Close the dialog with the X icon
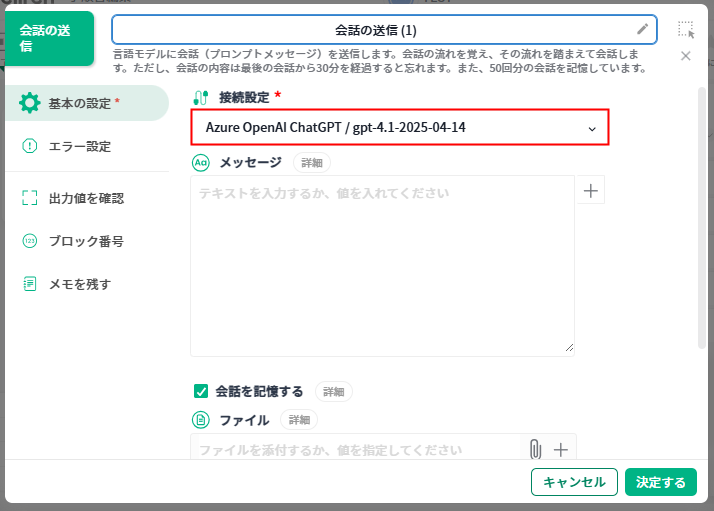 point(685,56)
